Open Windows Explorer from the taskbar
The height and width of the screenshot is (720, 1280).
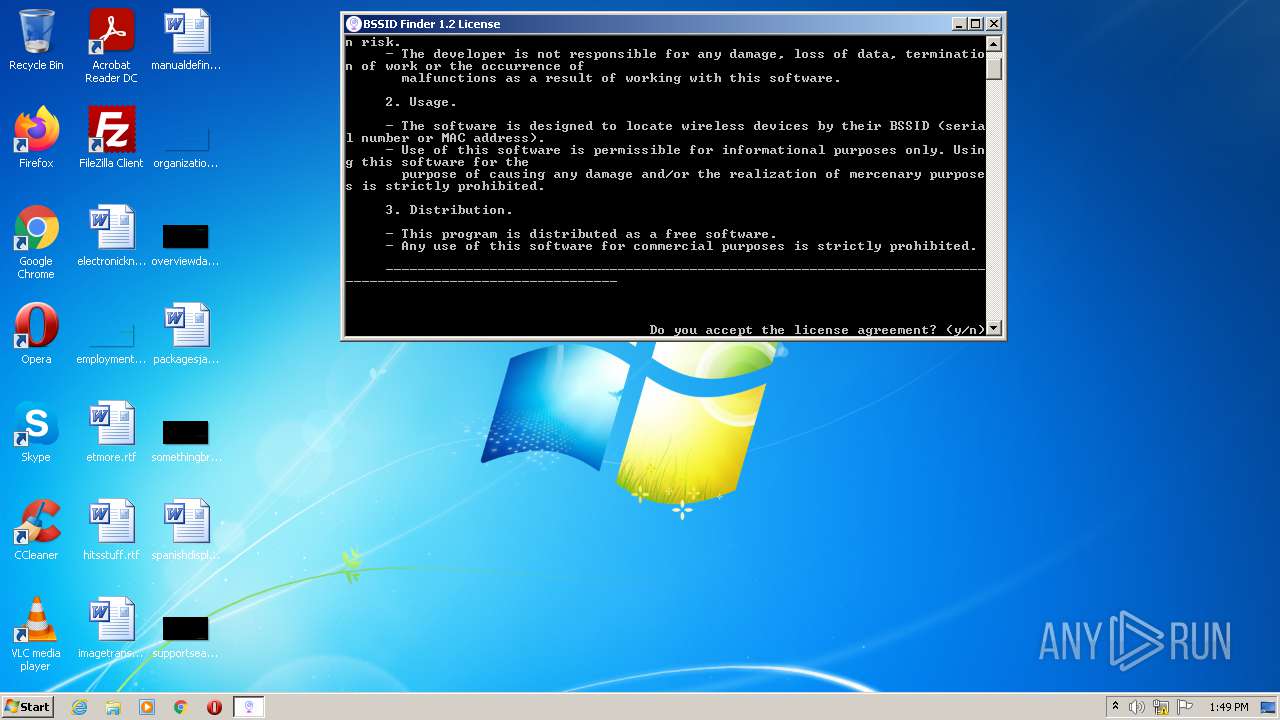113,707
